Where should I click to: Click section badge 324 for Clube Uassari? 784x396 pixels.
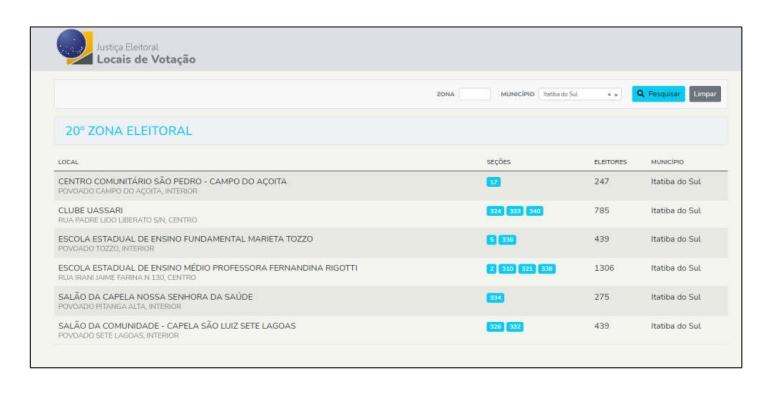pyautogui.click(x=496, y=211)
